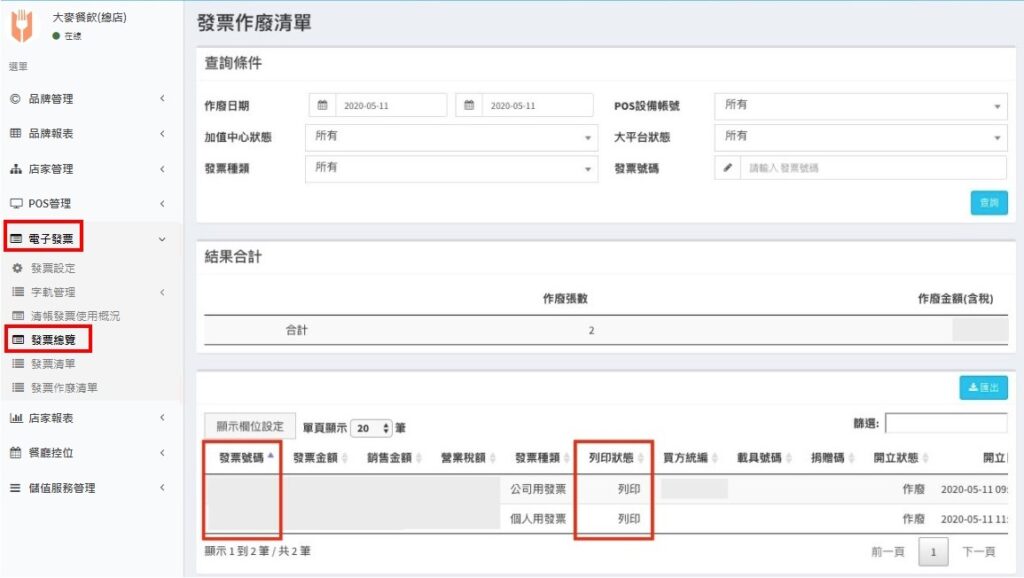The image size is (1024, 578).
Task: Open the 發票種類 dropdown
Action: coord(450,168)
